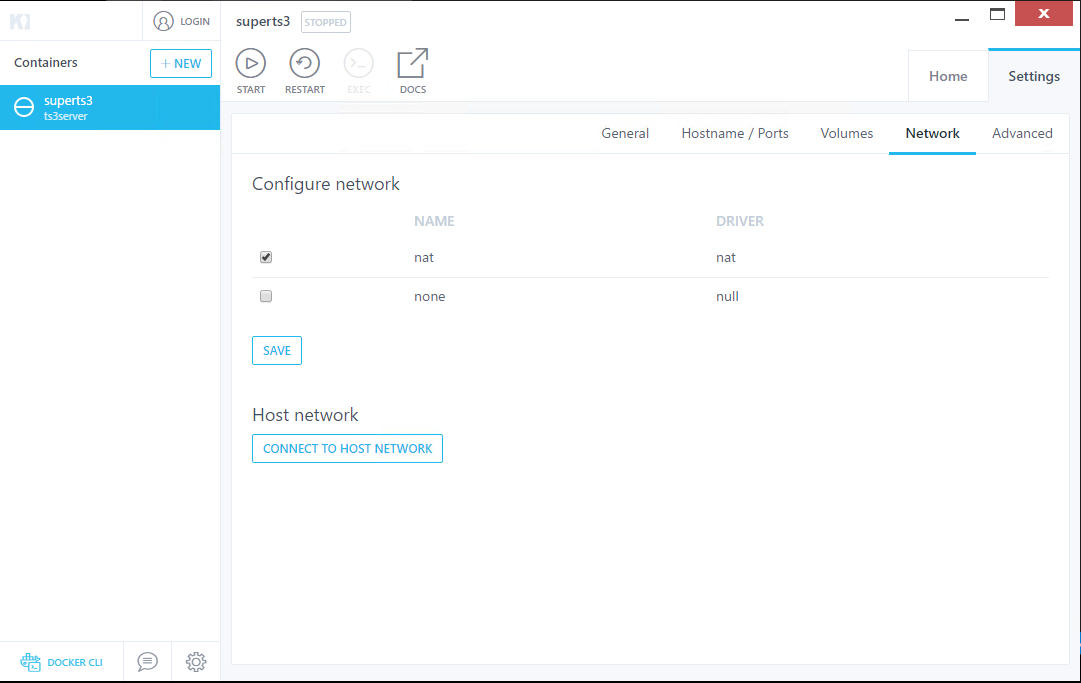Go to the Advanced tab
Image resolution: width=1081 pixels, height=683 pixels.
tap(1022, 134)
